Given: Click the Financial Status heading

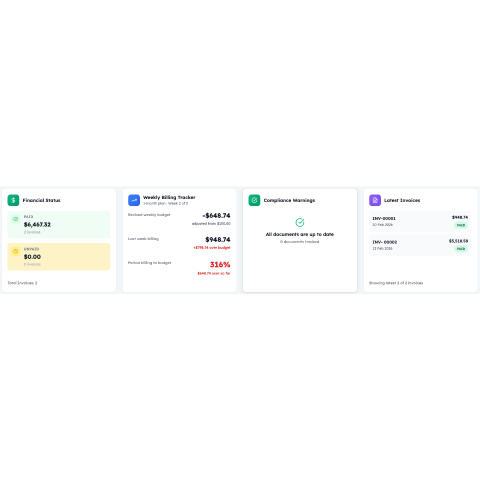Looking at the screenshot, I should (x=42, y=200).
